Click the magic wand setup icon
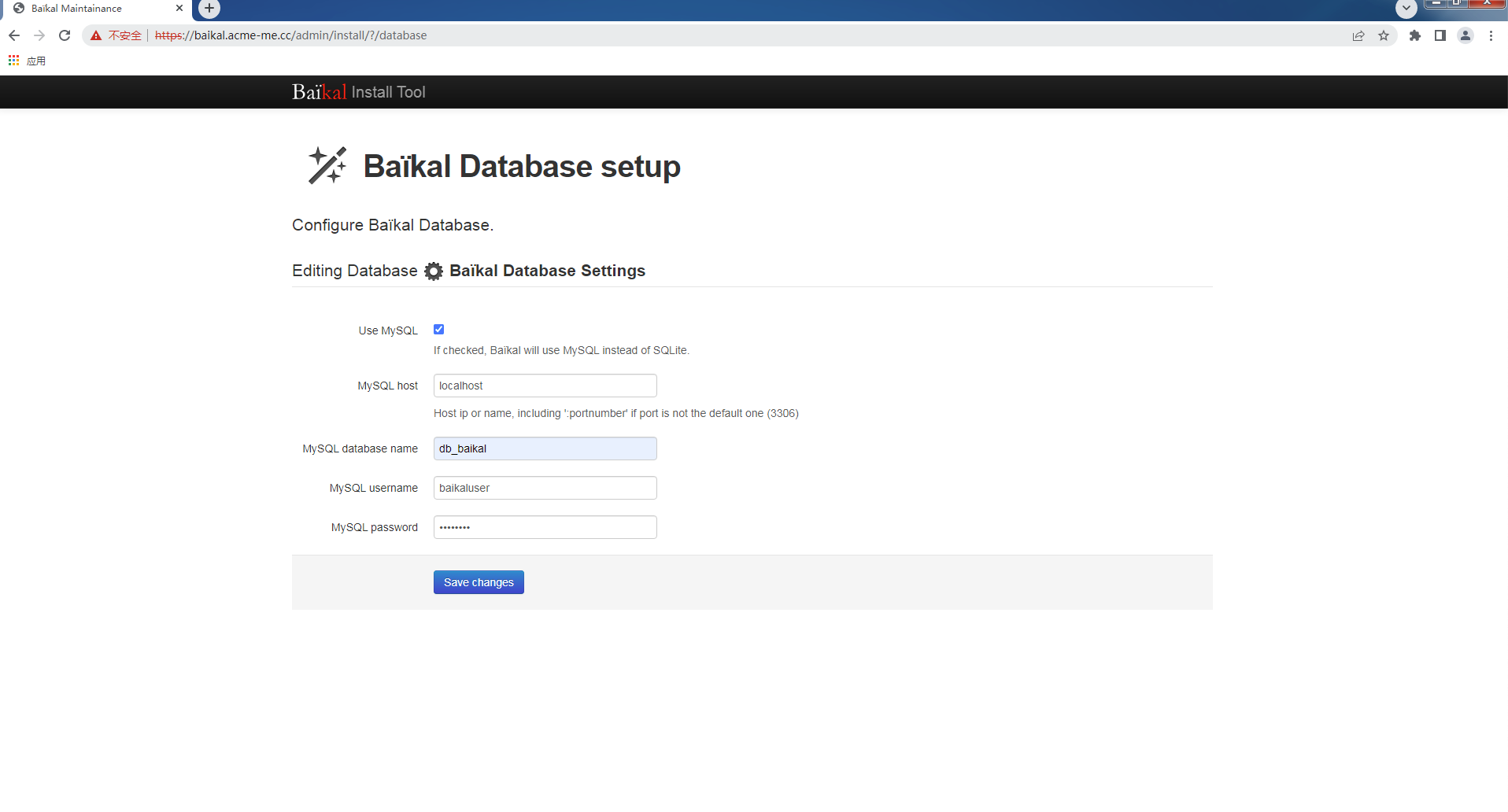 pyautogui.click(x=327, y=165)
